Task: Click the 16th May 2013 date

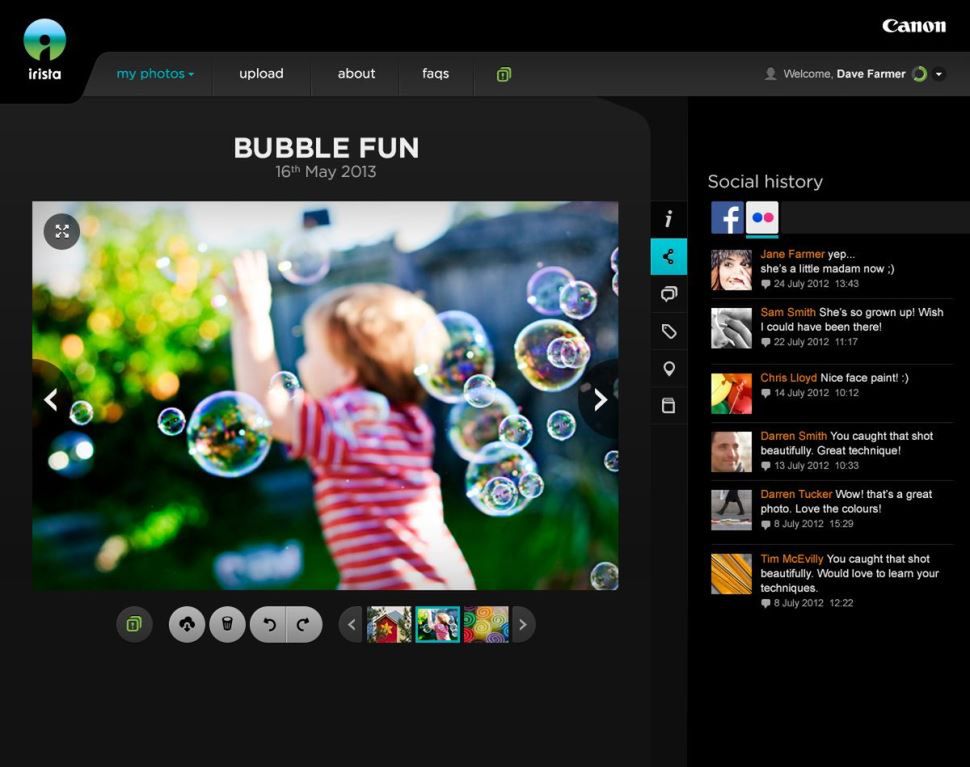Action: (325, 171)
